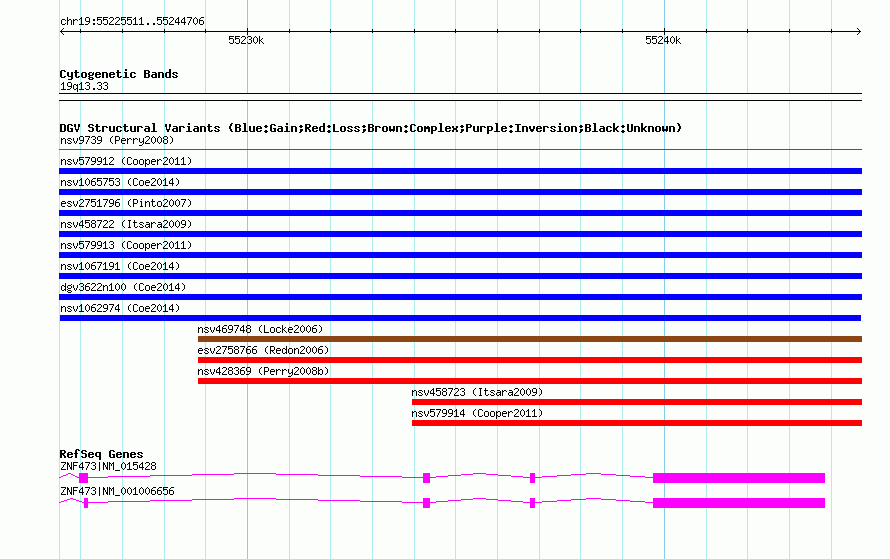Click the 55240k ruler tick label
890x559 pixels.
pos(663,40)
